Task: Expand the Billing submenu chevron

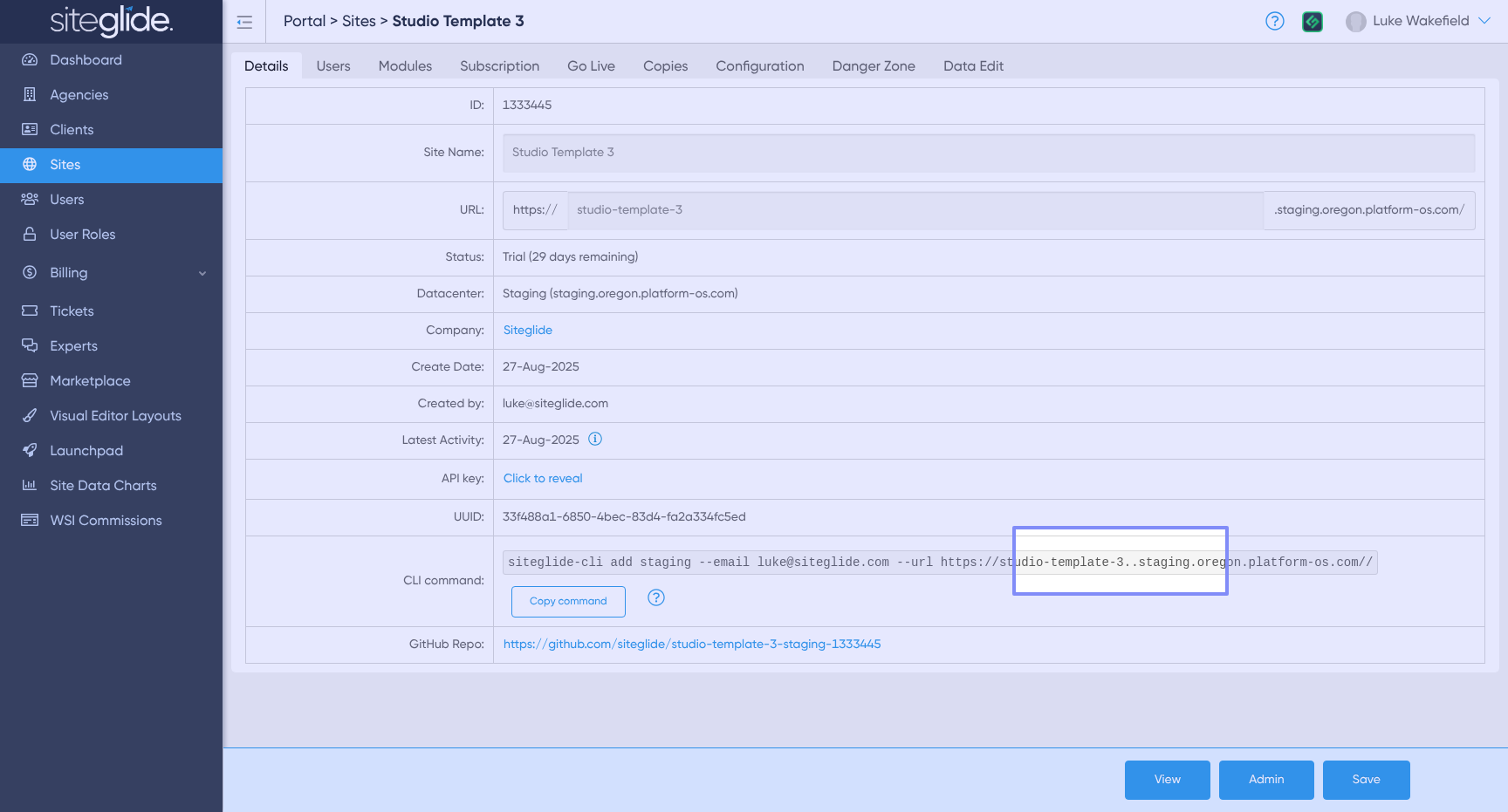Action: coord(202,273)
